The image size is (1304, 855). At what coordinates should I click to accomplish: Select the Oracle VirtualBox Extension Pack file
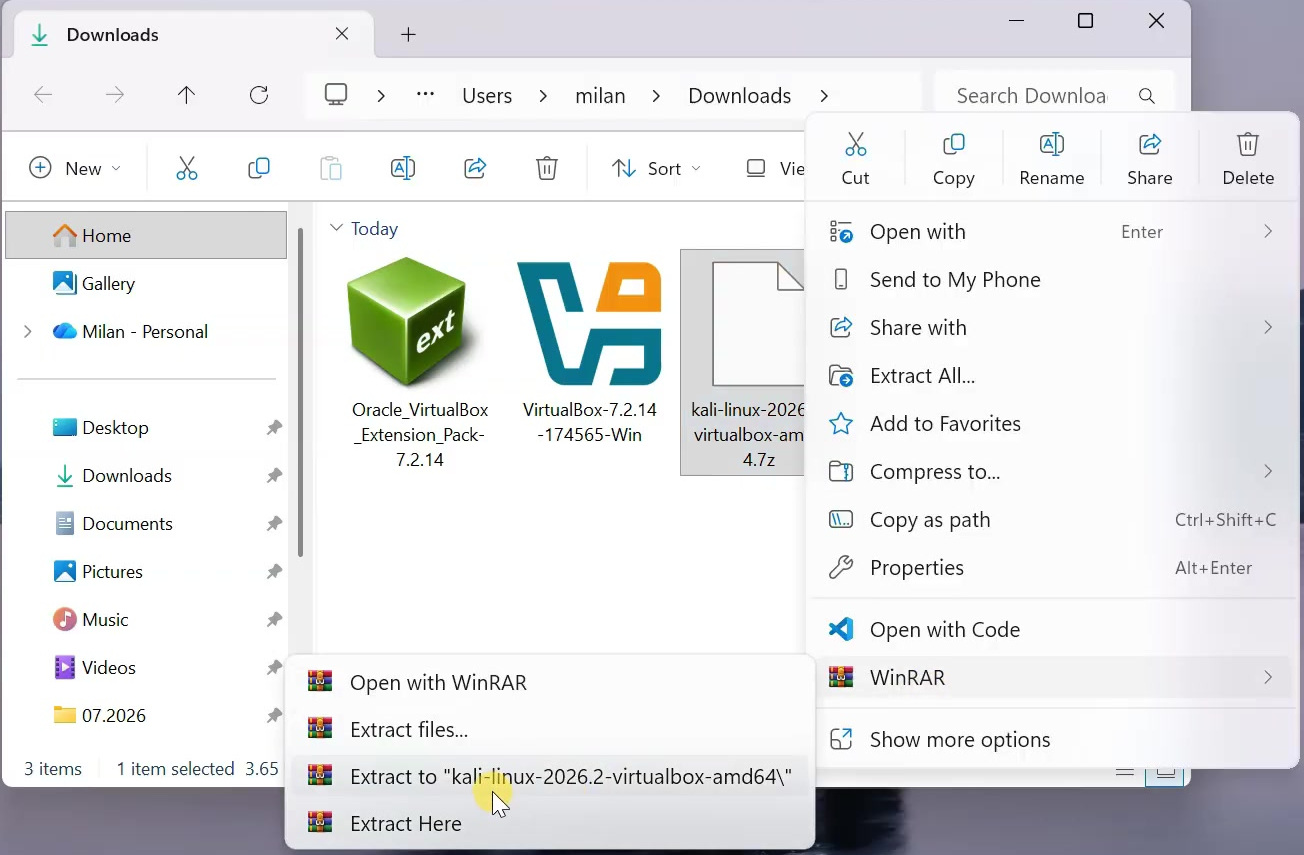click(420, 362)
